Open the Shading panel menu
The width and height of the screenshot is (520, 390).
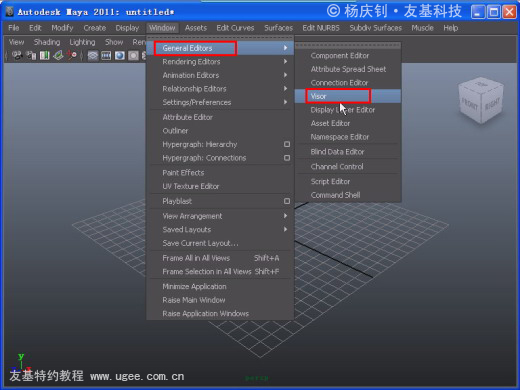[x=47, y=42]
